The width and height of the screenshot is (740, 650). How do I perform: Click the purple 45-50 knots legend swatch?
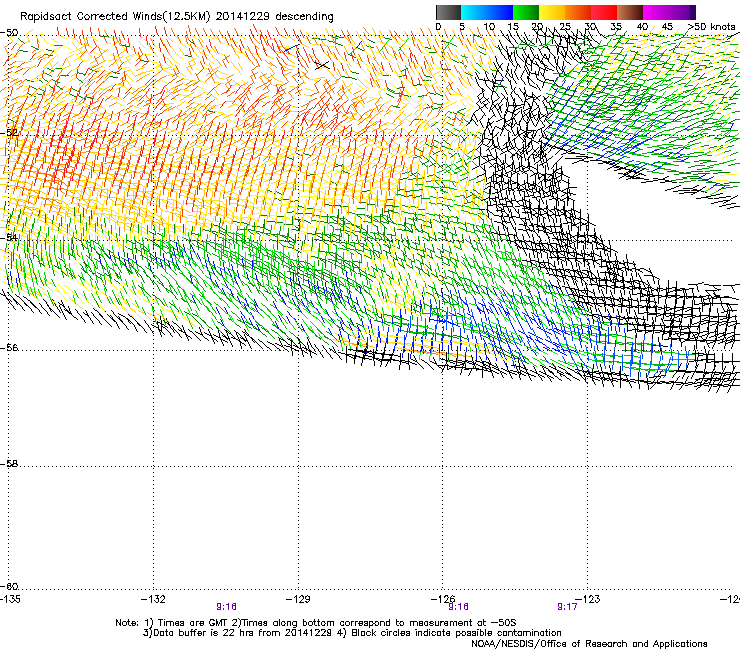pyautogui.click(x=682, y=12)
